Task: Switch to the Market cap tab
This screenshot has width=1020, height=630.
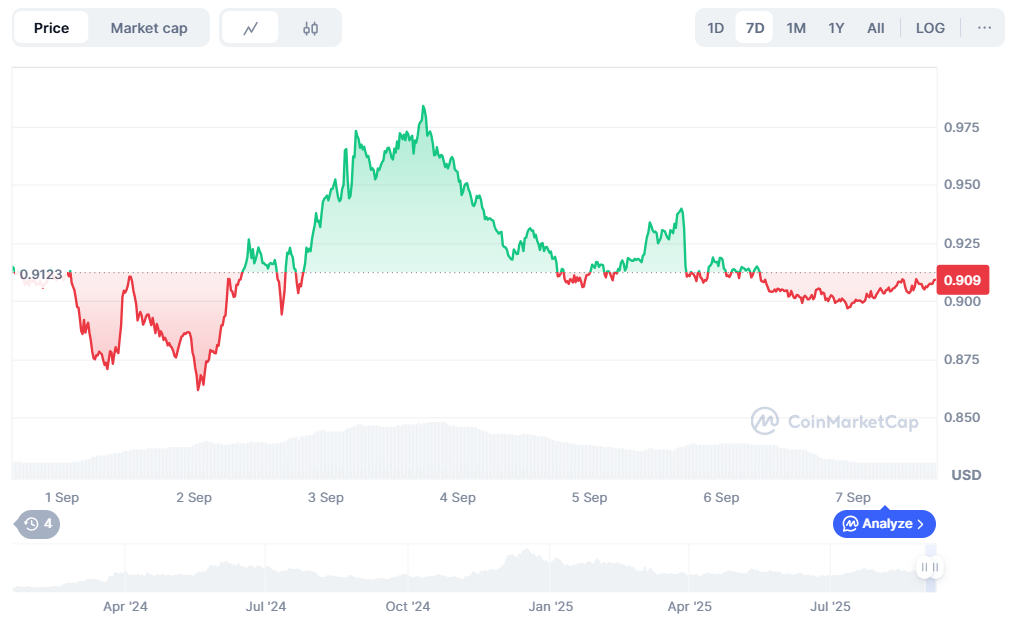Action: click(149, 27)
